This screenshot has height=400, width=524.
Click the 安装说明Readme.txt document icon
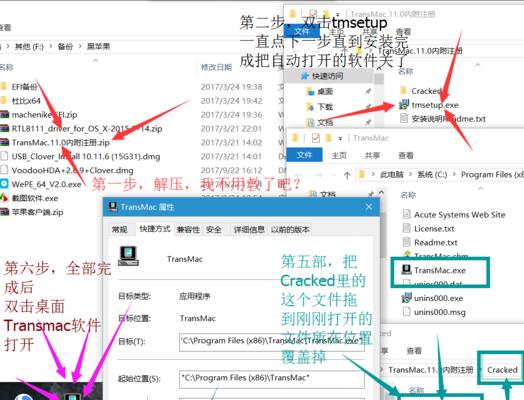click(x=404, y=118)
